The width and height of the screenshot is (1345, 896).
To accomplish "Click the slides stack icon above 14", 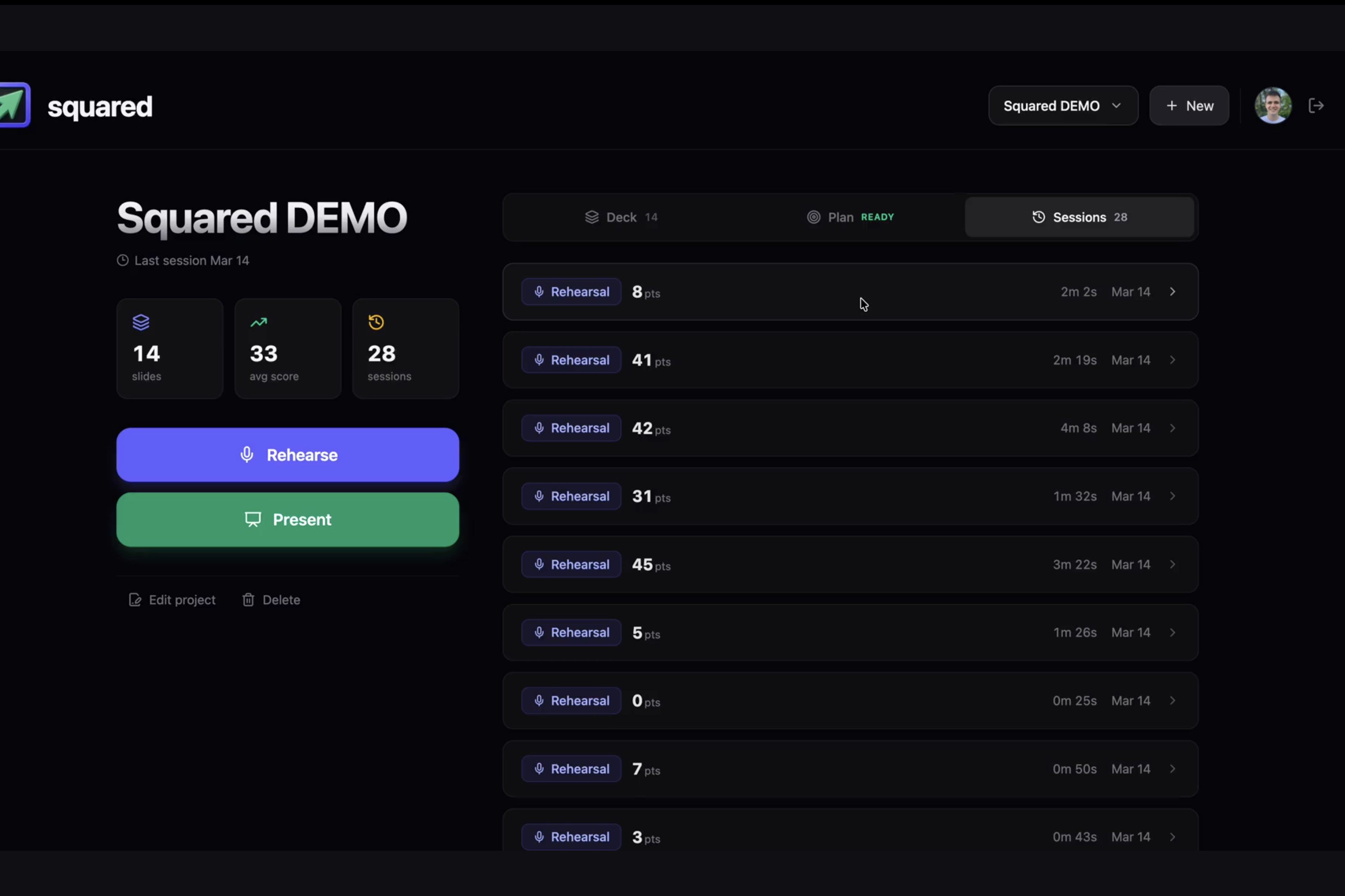I will pos(141,322).
